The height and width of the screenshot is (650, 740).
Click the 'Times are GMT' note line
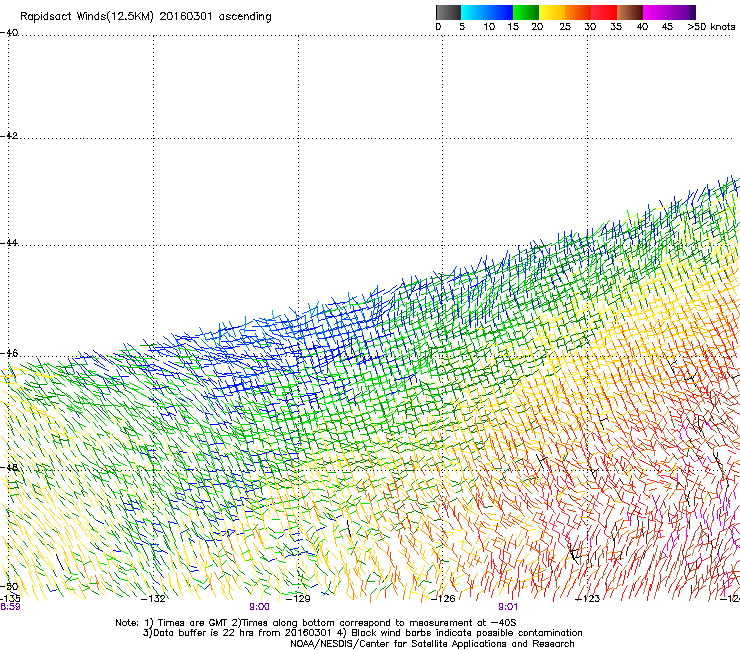tap(315, 623)
